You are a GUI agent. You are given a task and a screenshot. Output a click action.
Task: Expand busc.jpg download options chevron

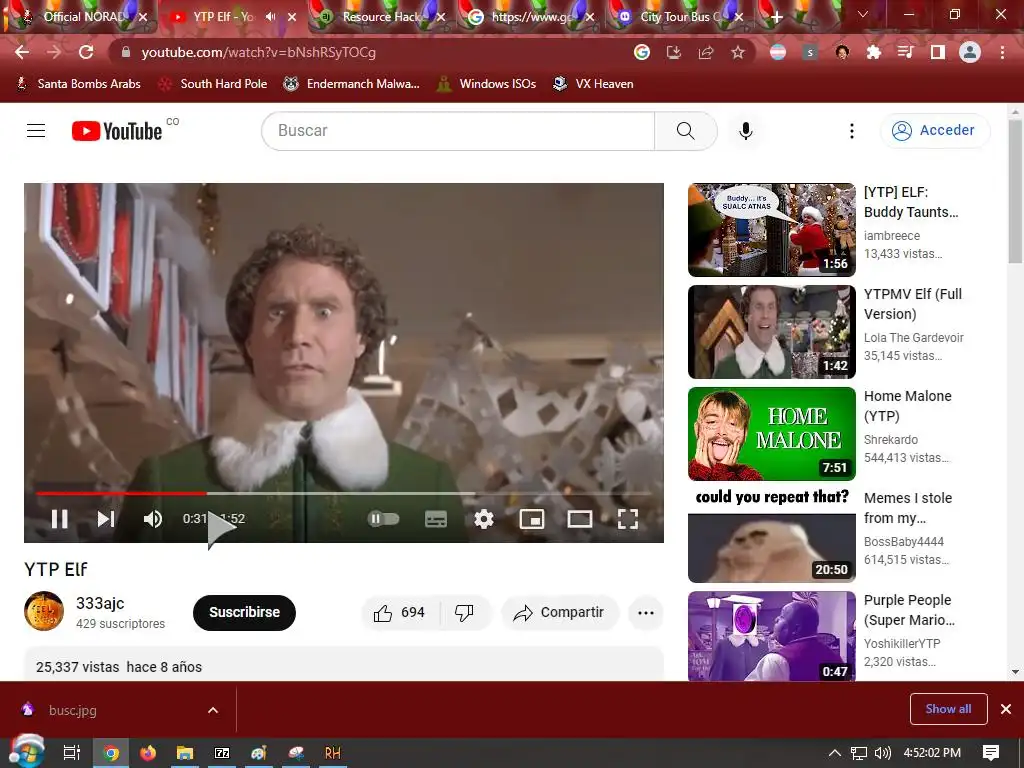(213, 710)
